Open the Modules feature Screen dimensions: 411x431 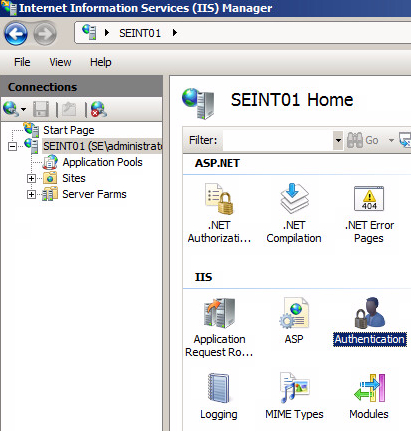coord(369,396)
